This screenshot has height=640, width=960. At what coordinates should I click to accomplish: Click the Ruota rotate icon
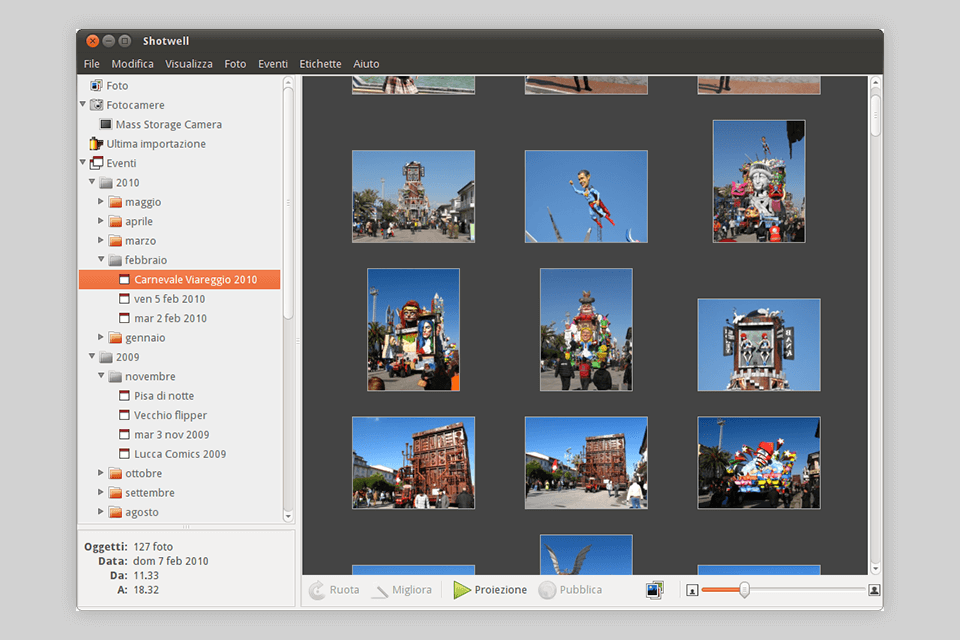coord(317,590)
